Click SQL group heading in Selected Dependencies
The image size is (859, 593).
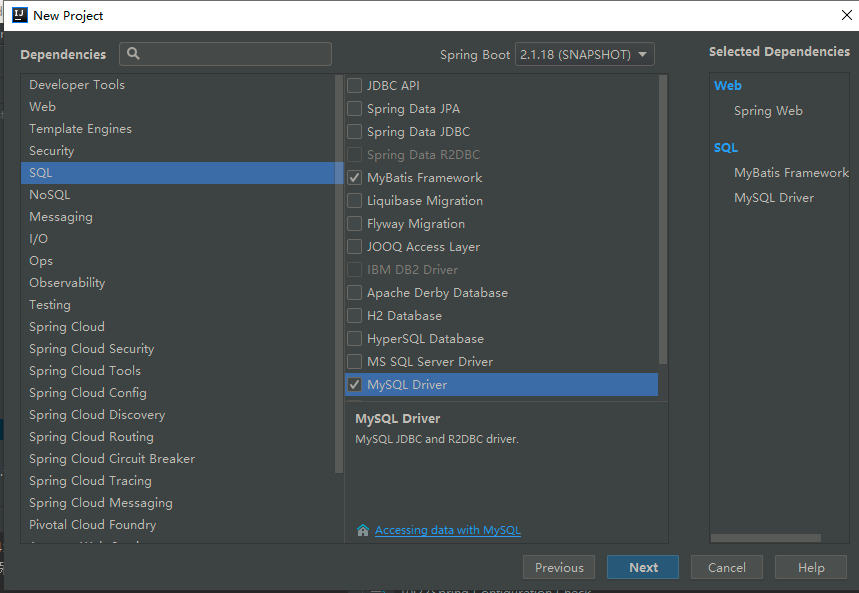click(726, 147)
